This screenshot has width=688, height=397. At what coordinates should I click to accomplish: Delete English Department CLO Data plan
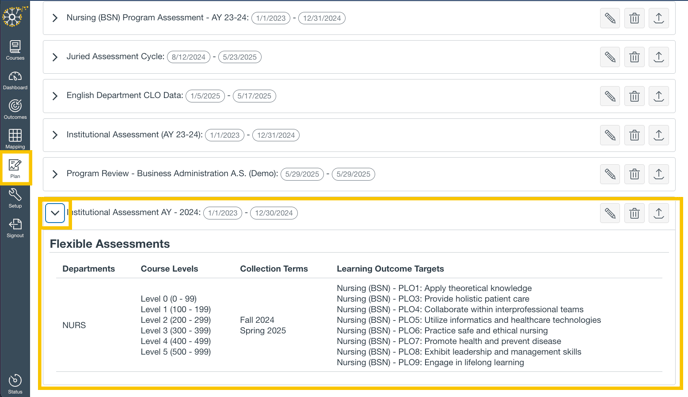[x=634, y=96]
